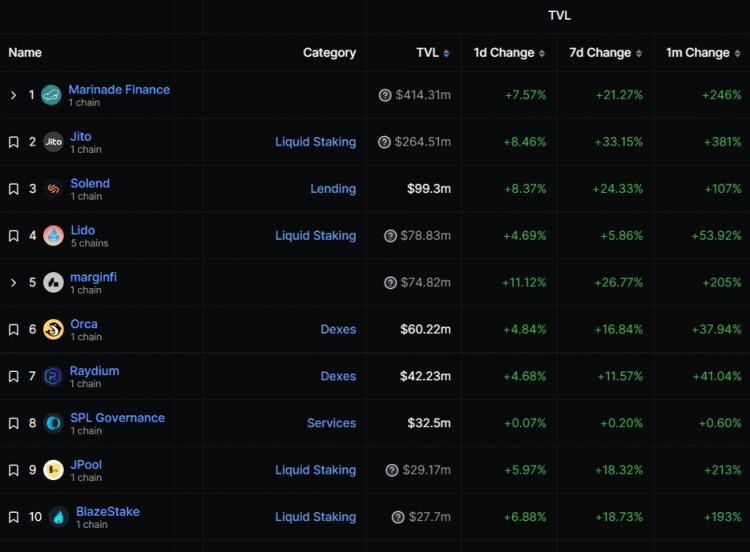The height and width of the screenshot is (552, 750).
Task: Click the +33.15% 7d change value
Action: coord(618,142)
